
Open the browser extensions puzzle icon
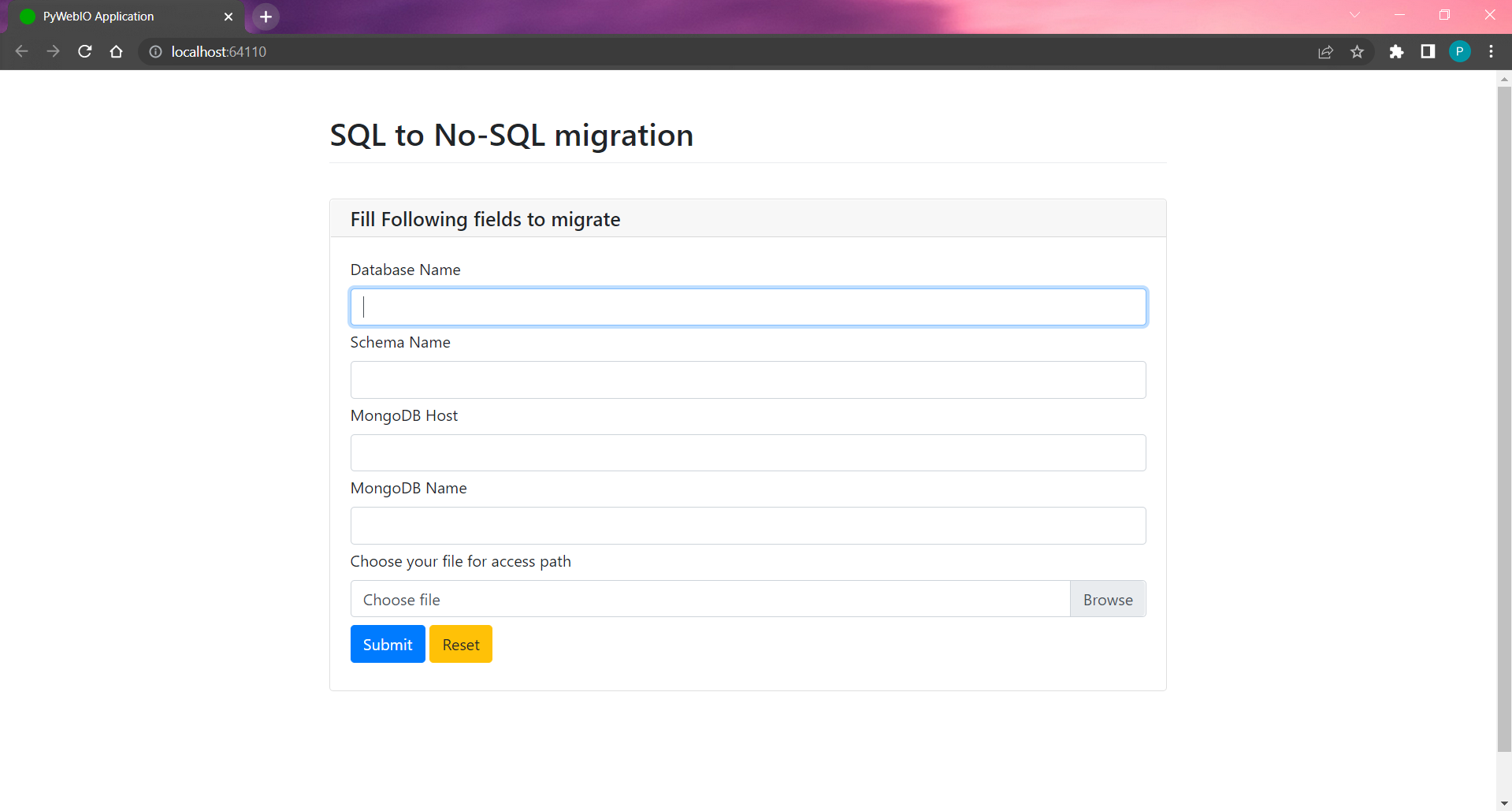pos(1397,51)
